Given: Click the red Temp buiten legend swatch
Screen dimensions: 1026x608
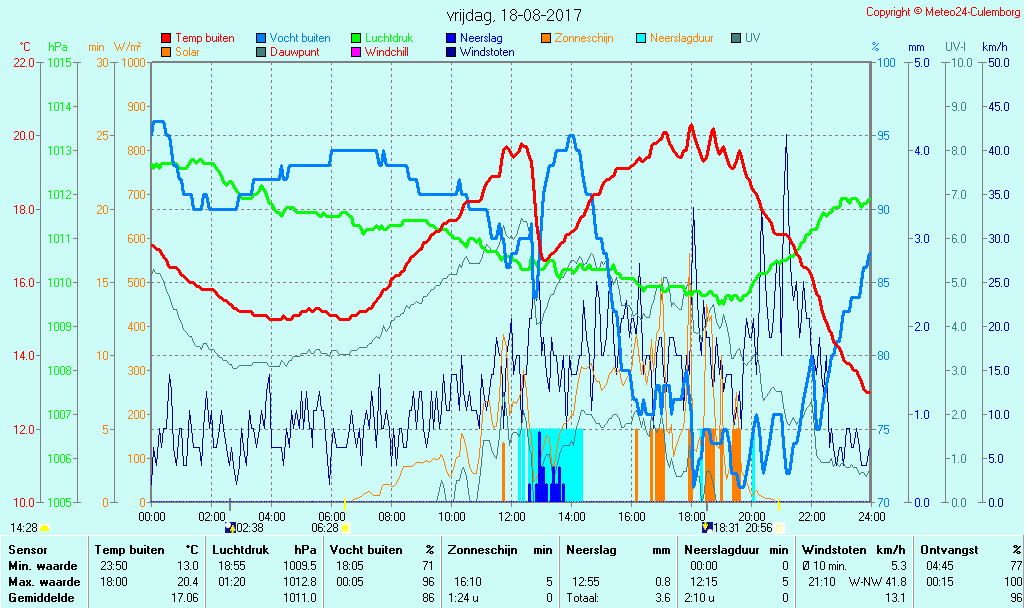Looking at the screenshot, I should [x=166, y=38].
